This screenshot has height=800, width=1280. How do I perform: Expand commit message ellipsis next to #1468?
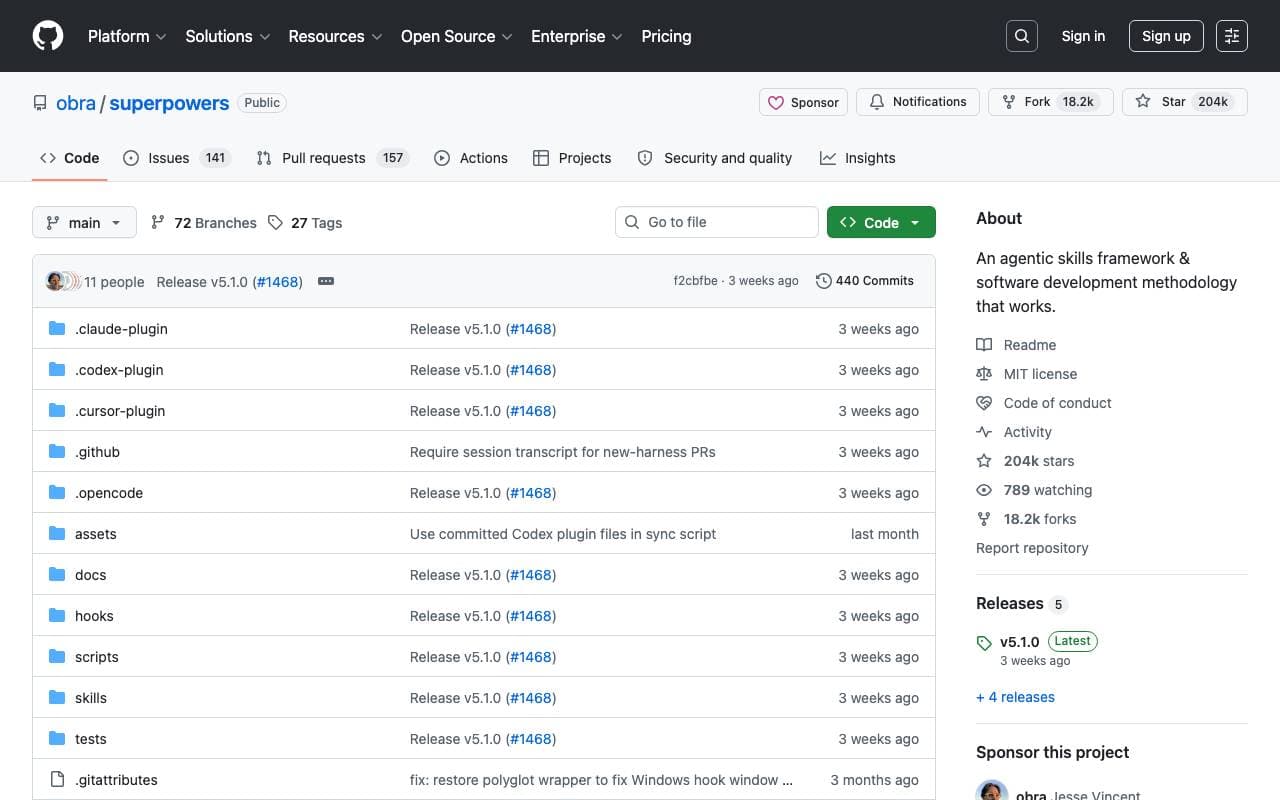pyautogui.click(x=326, y=281)
